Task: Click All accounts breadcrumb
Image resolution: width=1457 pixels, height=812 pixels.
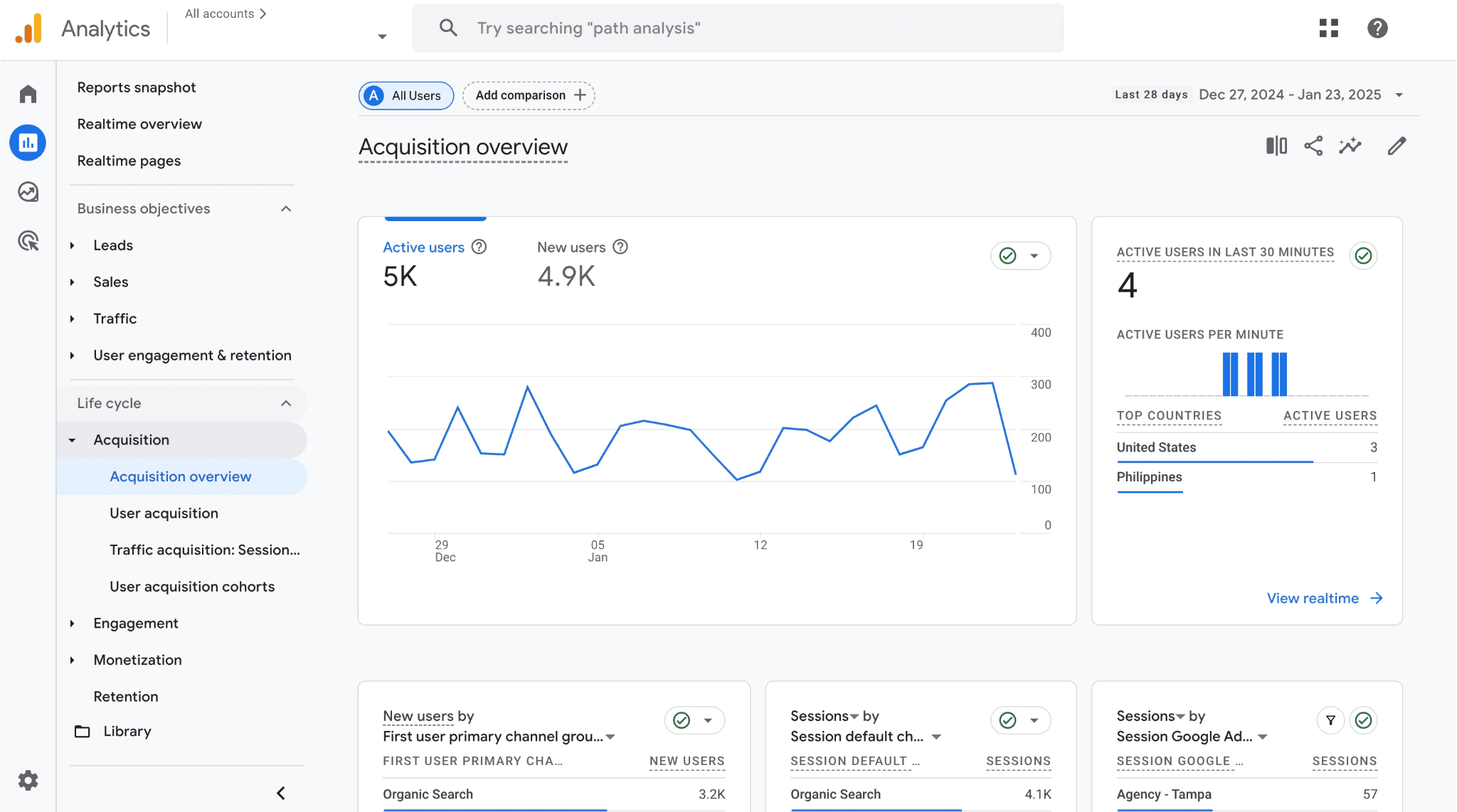Action: click(x=220, y=14)
